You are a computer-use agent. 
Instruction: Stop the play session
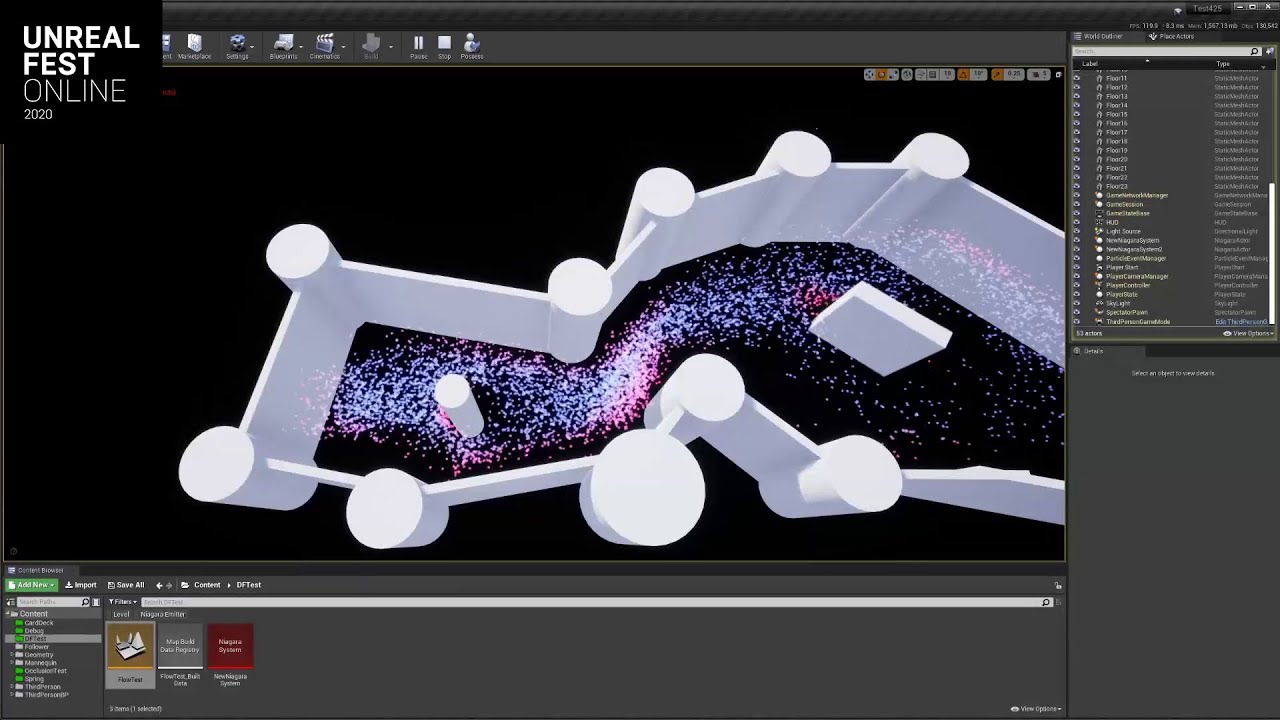click(444, 46)
